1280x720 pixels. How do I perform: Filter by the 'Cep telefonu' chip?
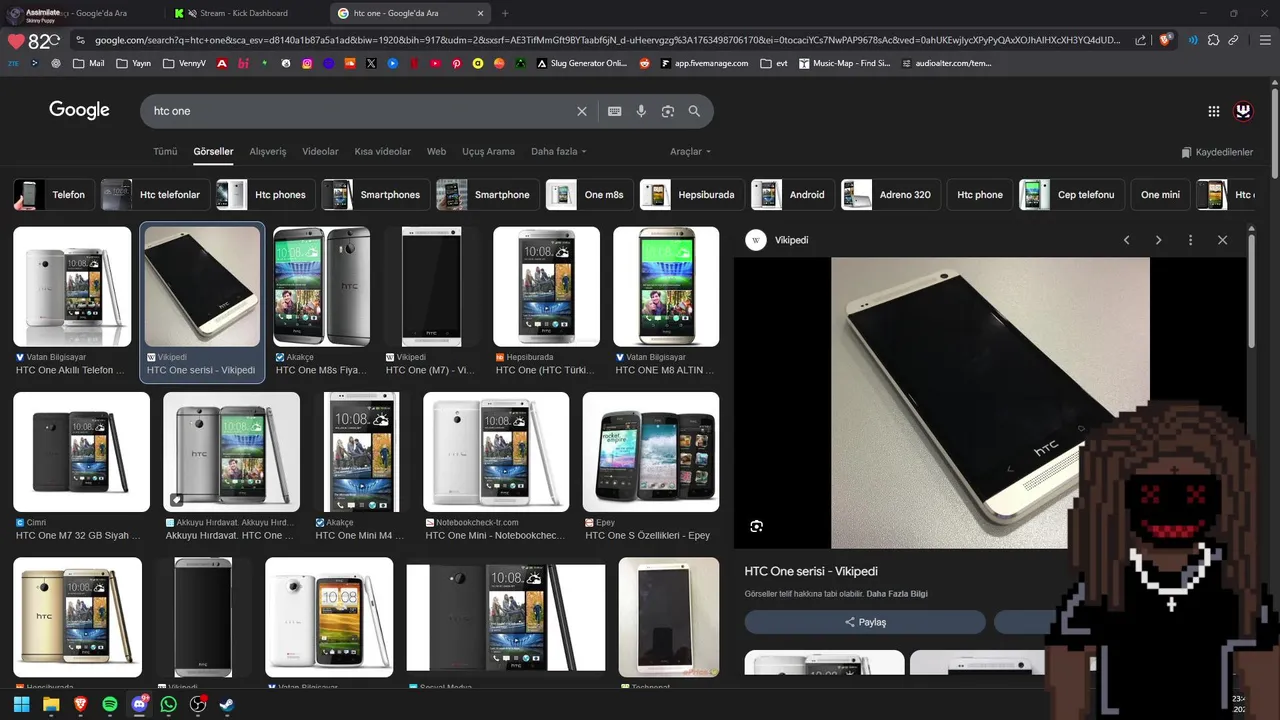1072,195
